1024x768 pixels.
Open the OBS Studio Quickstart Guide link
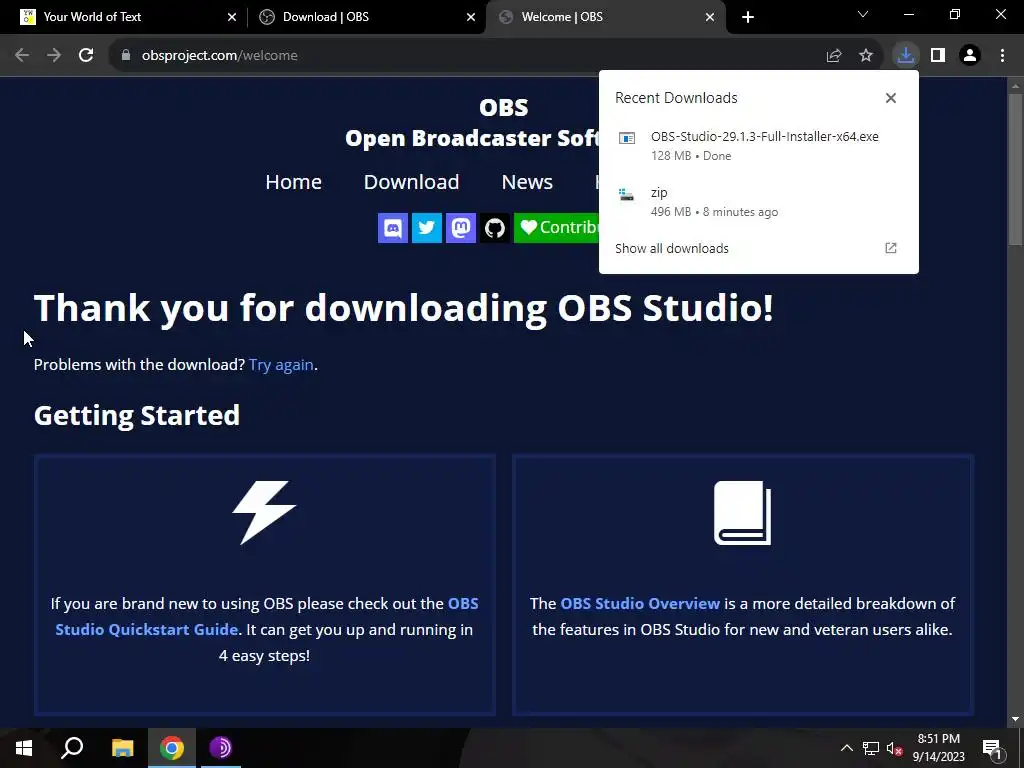pos(266,616)
